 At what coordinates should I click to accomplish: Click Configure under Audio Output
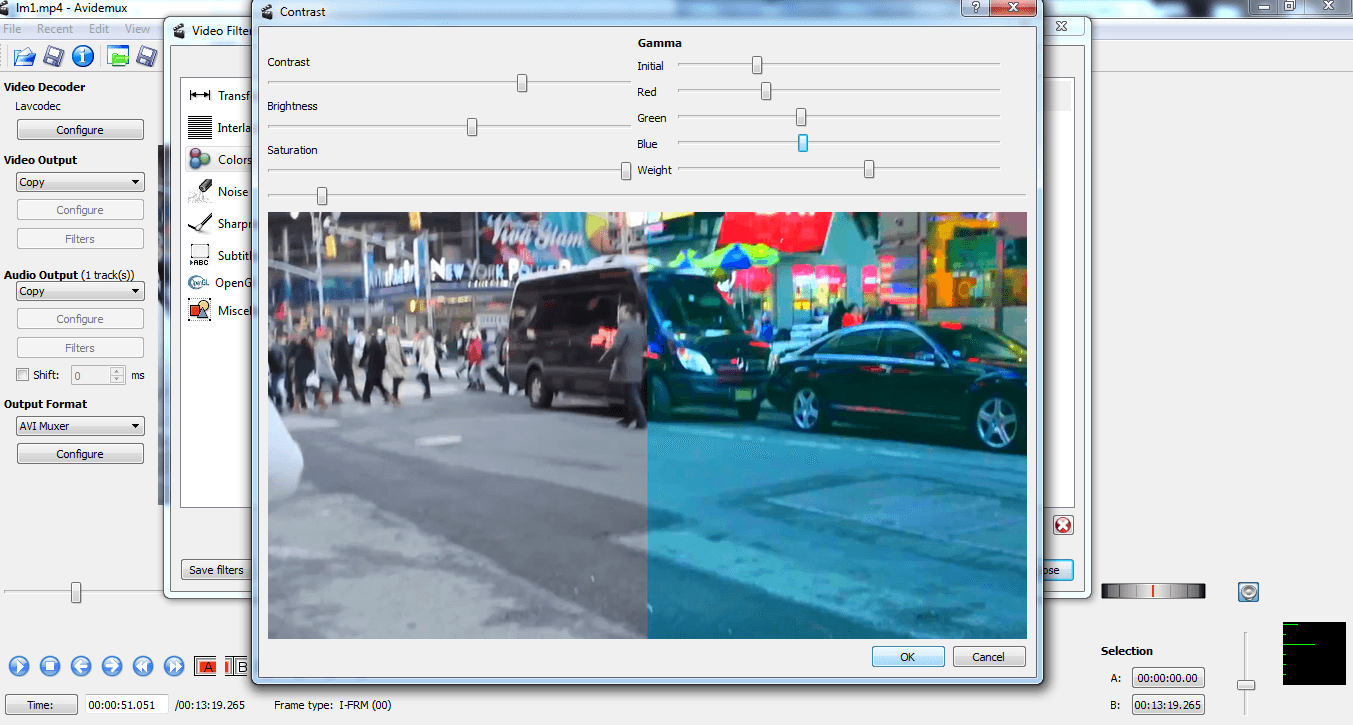click(x=80, y=319)
